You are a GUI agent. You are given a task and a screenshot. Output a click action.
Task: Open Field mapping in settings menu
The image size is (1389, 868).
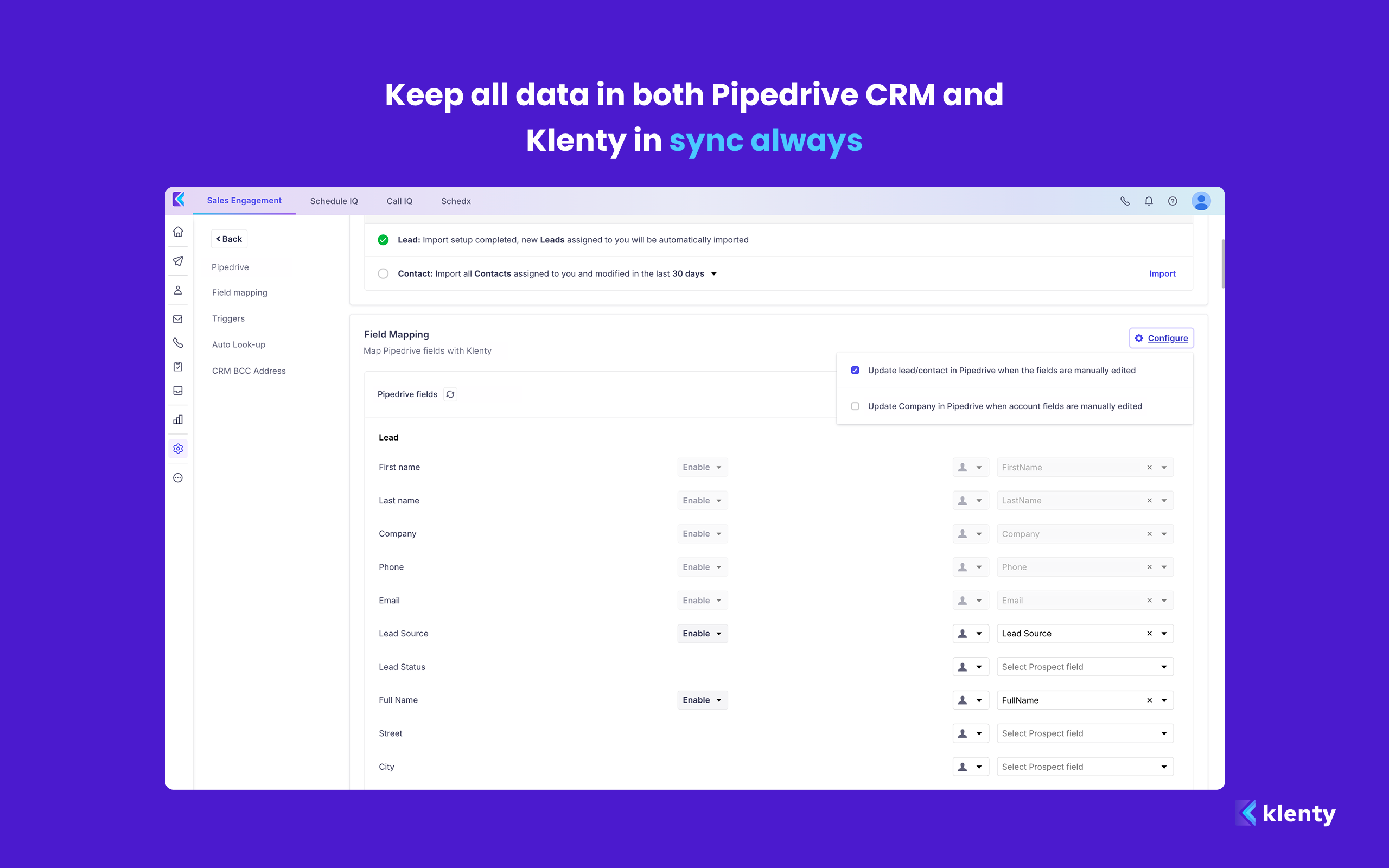[x=239, y=293]
